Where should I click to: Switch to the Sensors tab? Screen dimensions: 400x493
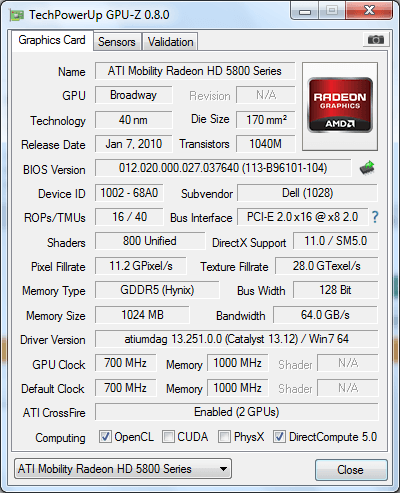117,42
